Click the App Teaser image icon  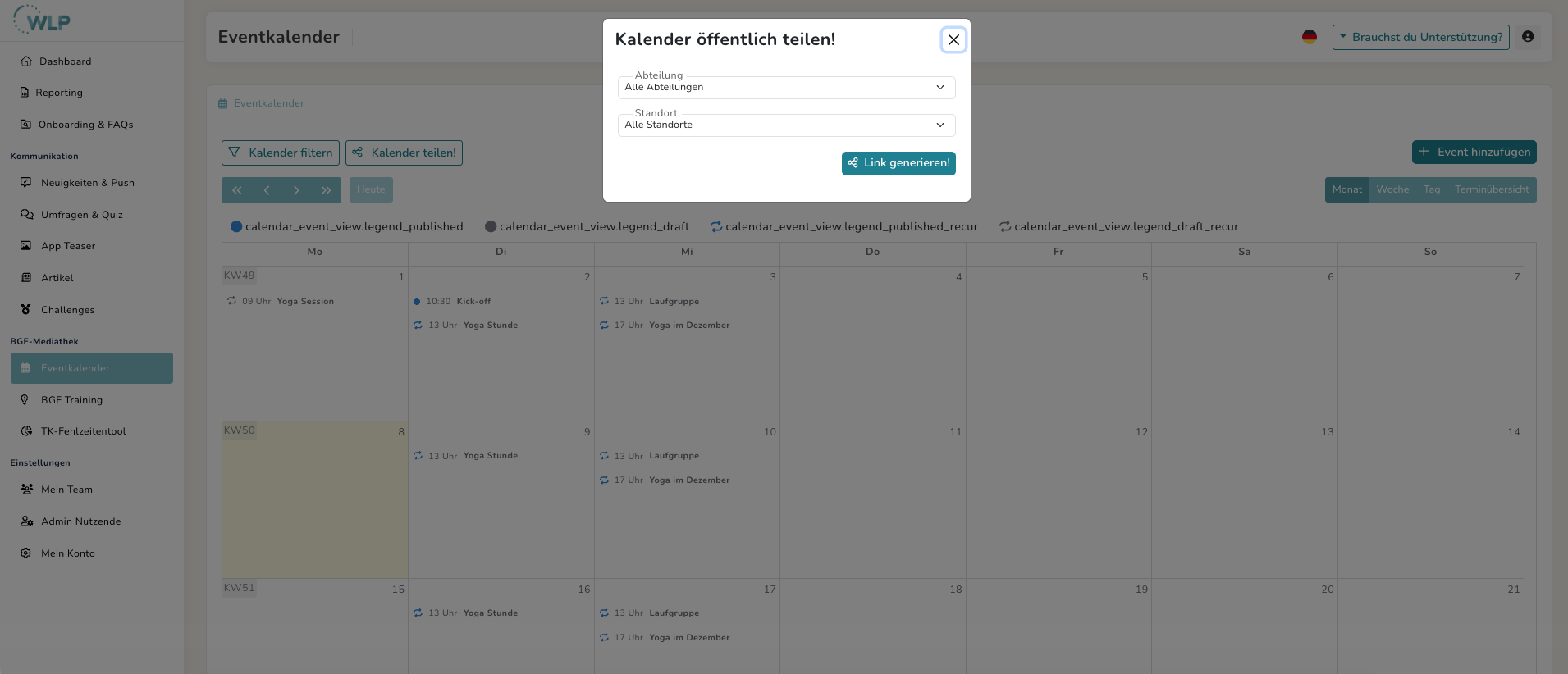click(26, 246)
